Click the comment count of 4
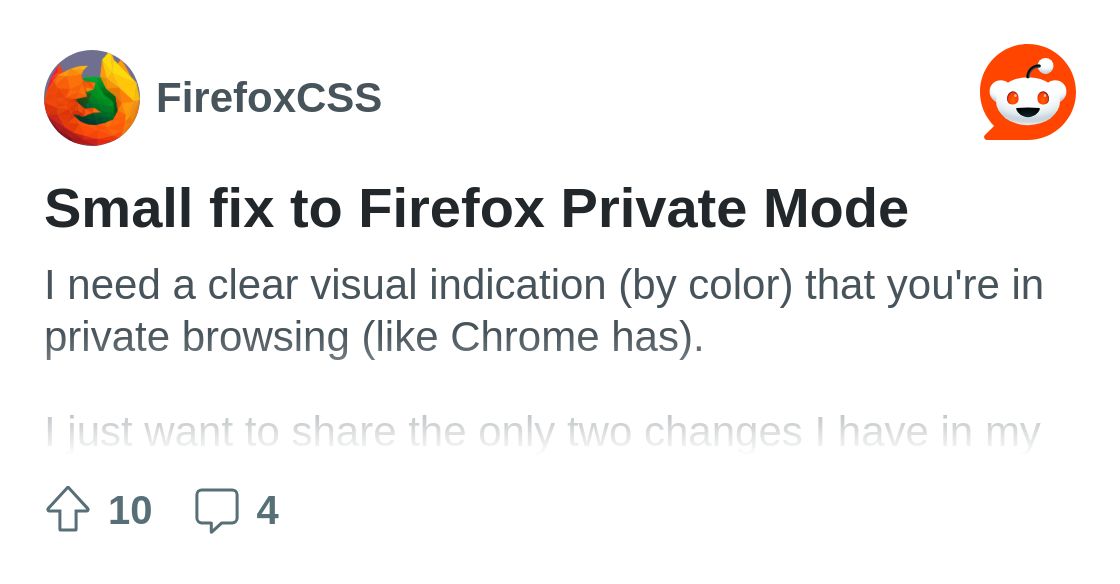Image resolution: width=1120 pixels, height=584 pixels. 267,510
